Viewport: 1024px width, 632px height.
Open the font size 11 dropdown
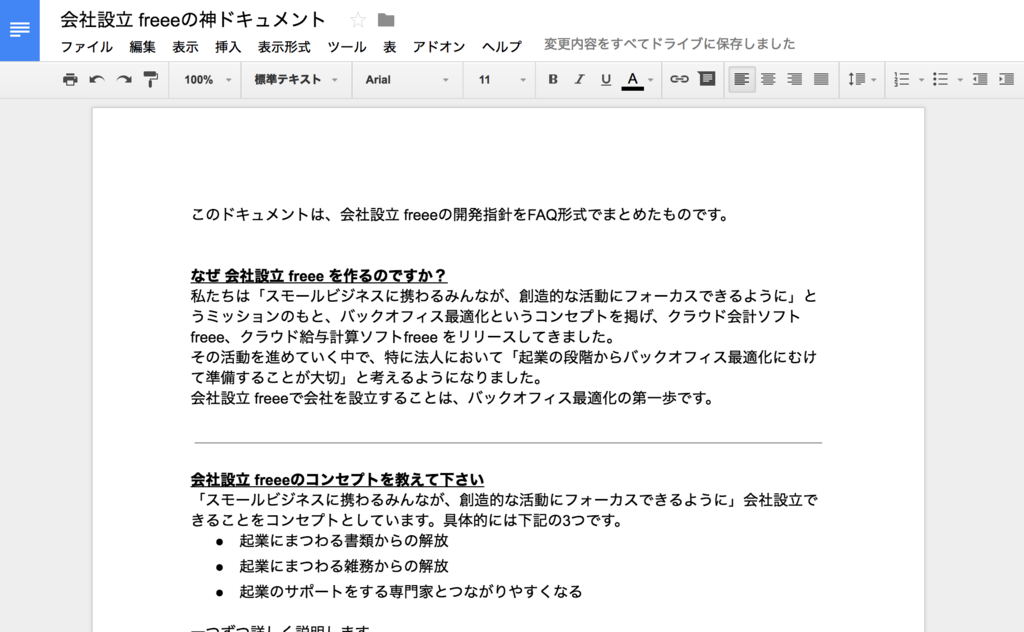tap(501, 80)
